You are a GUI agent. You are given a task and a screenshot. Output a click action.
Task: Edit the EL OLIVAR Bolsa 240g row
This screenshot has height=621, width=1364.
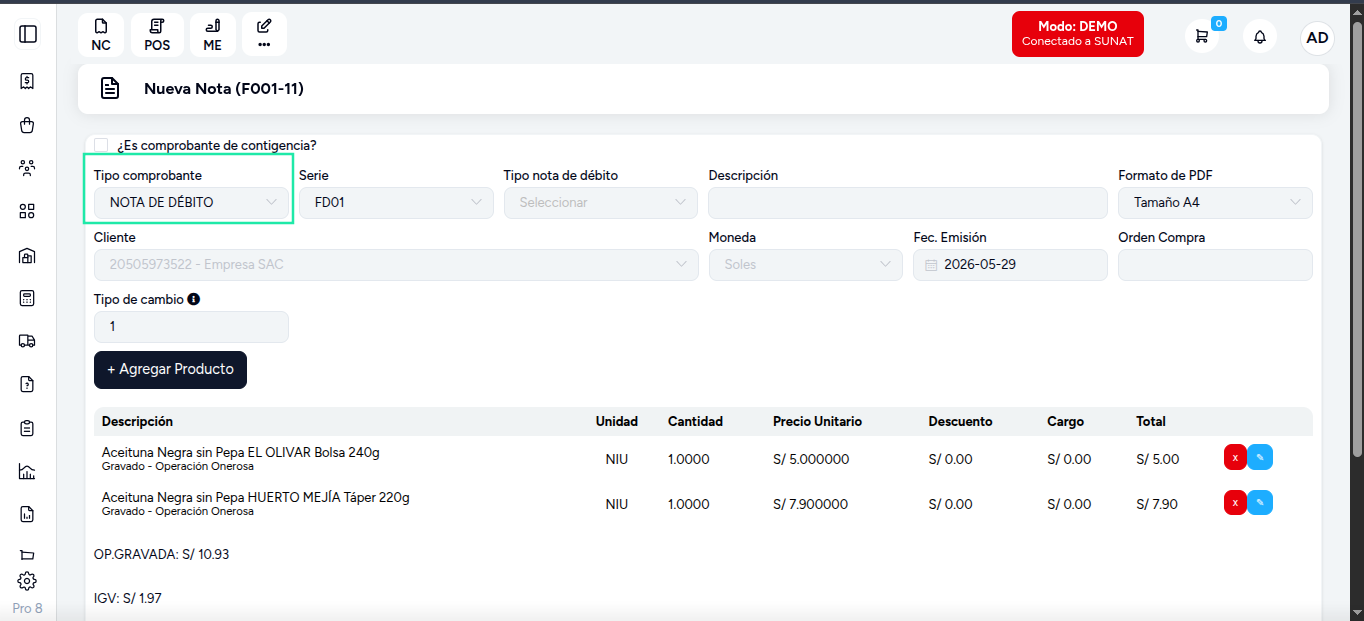tap(1260, 458)
